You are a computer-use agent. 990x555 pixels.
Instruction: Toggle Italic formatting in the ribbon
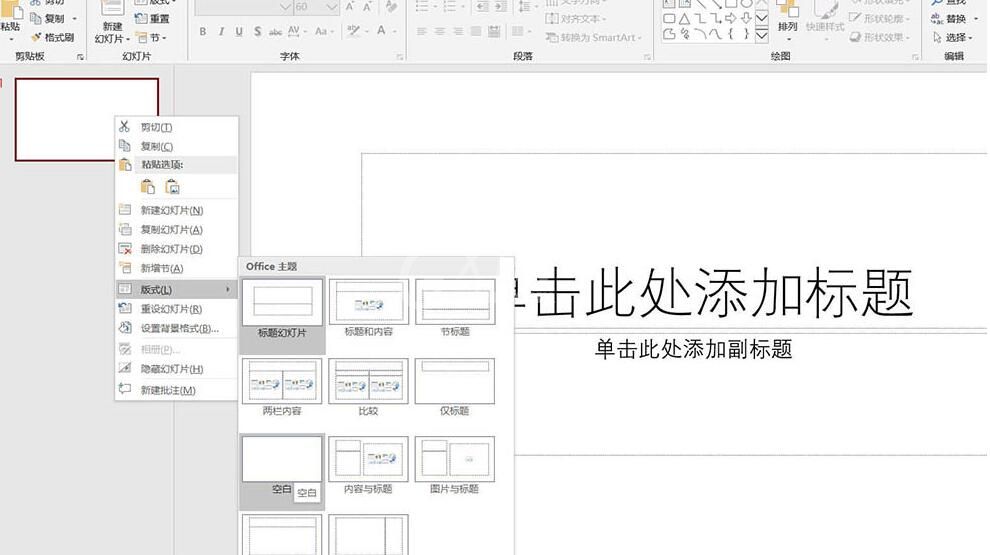click(x=221, y=31)
